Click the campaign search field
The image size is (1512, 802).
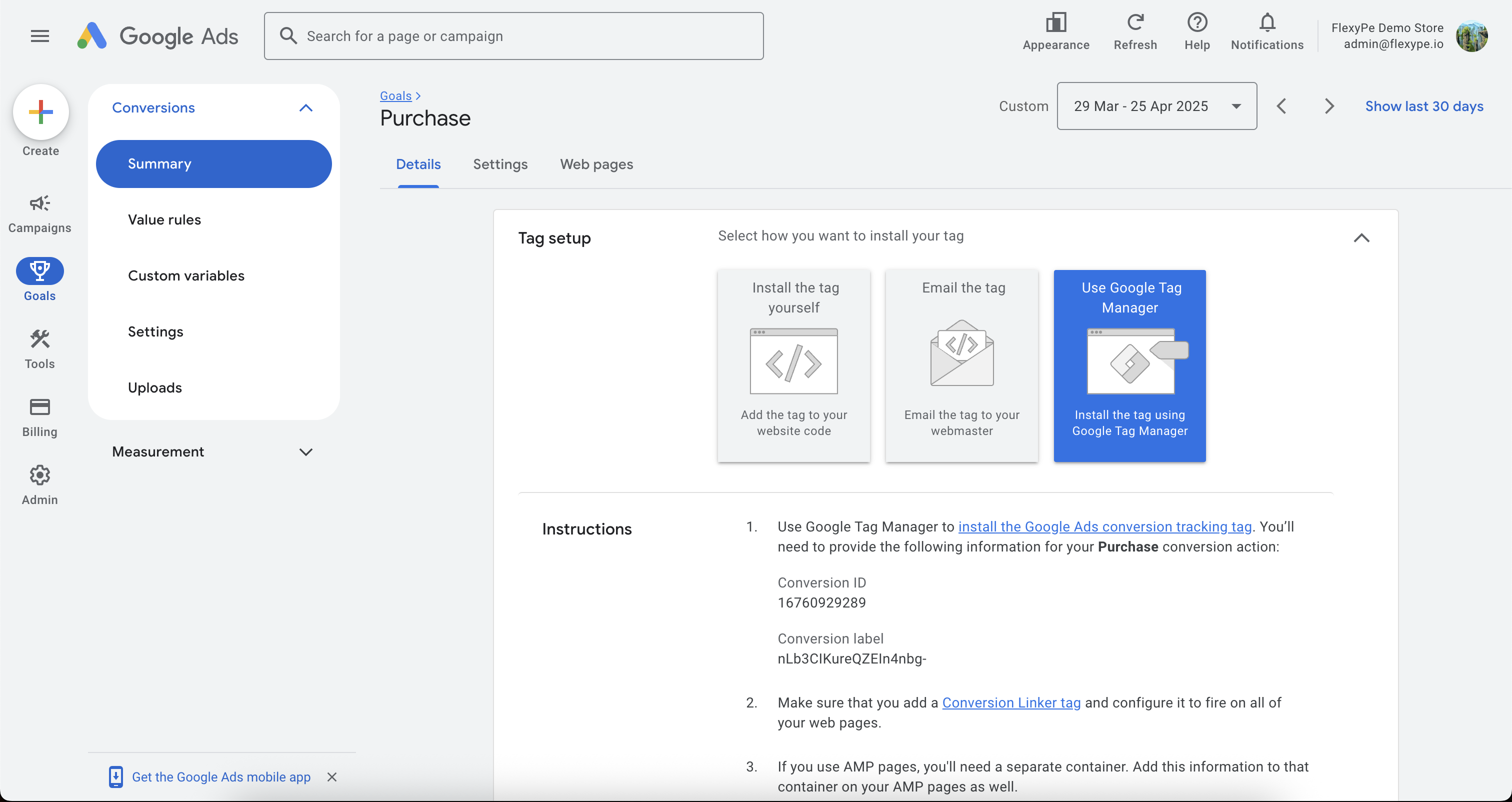point(513,36)
